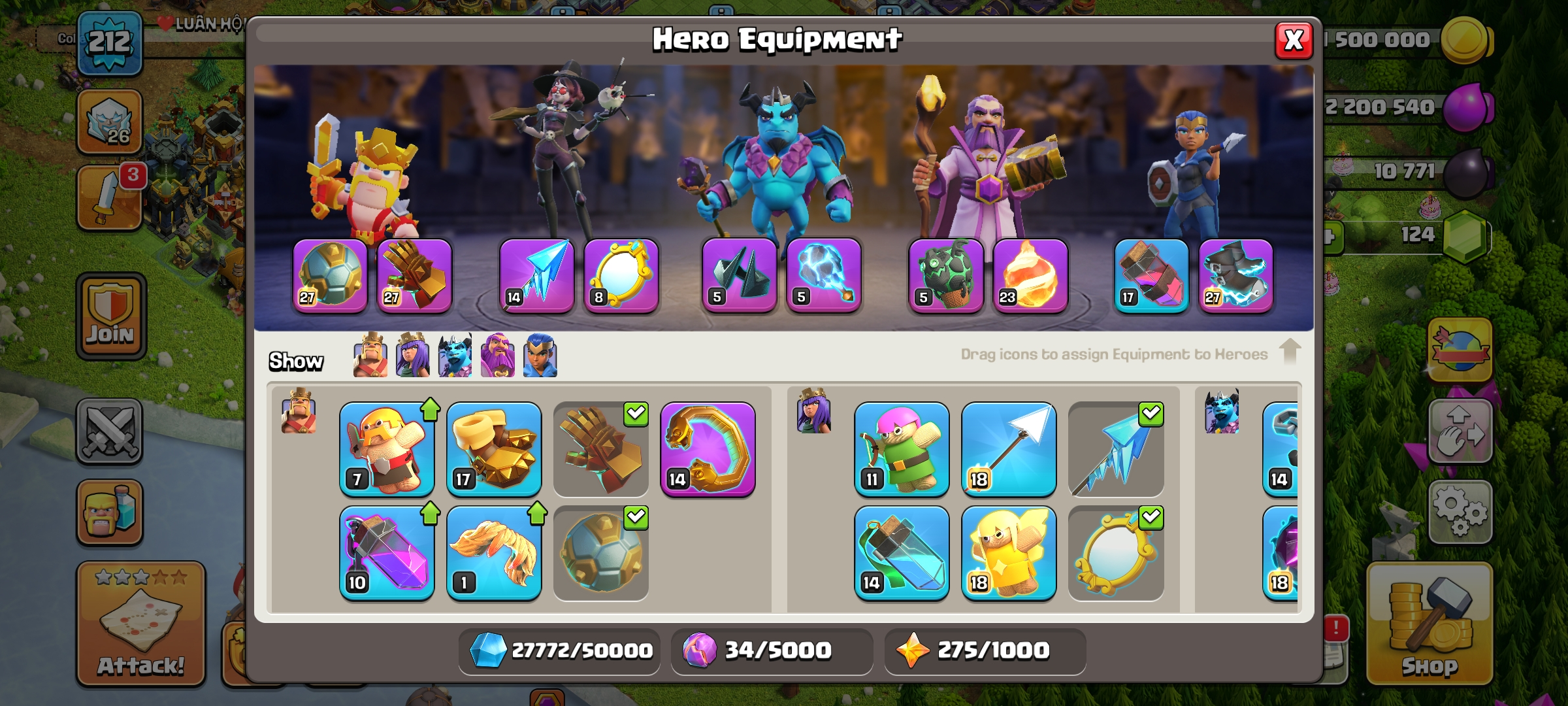Select the Giant Arrow level 18 equipment
The image size is (1568, 706).
pos(1009,450)
